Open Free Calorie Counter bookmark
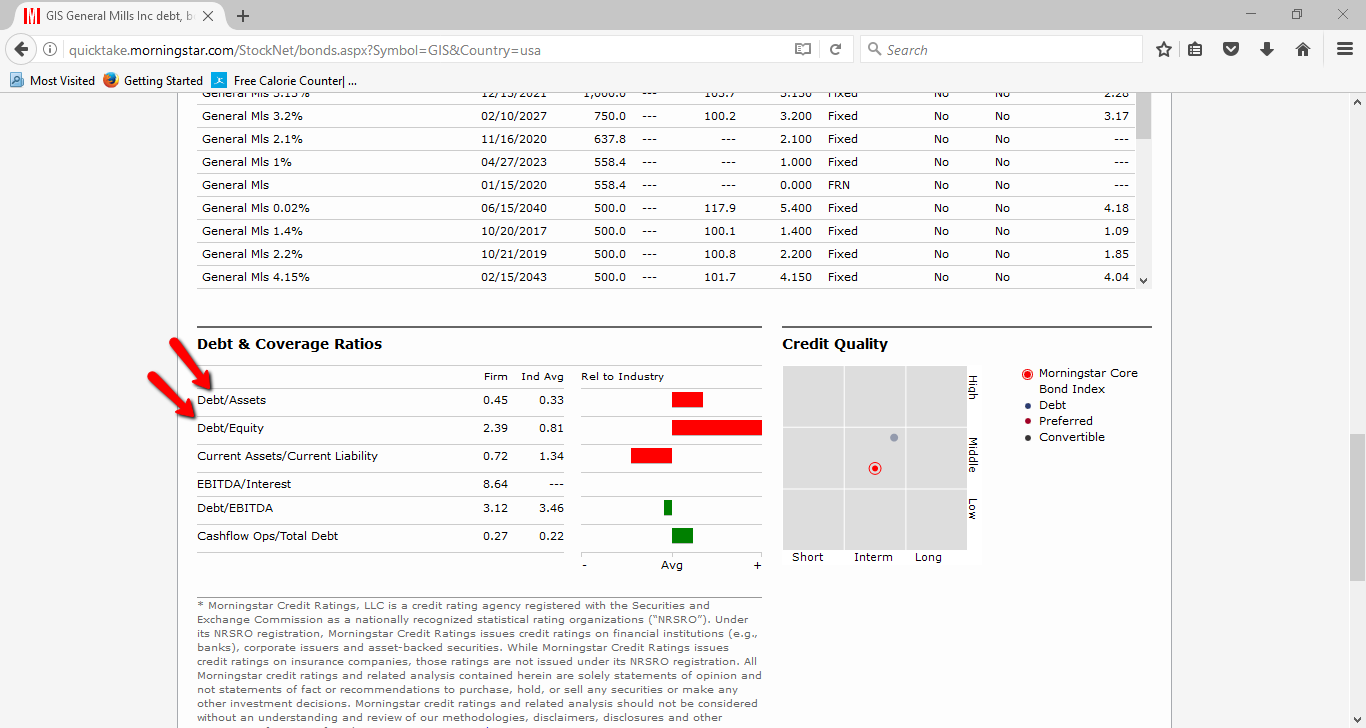The width and height of the screenshot is (1366, 728). (x=283, y=80)
